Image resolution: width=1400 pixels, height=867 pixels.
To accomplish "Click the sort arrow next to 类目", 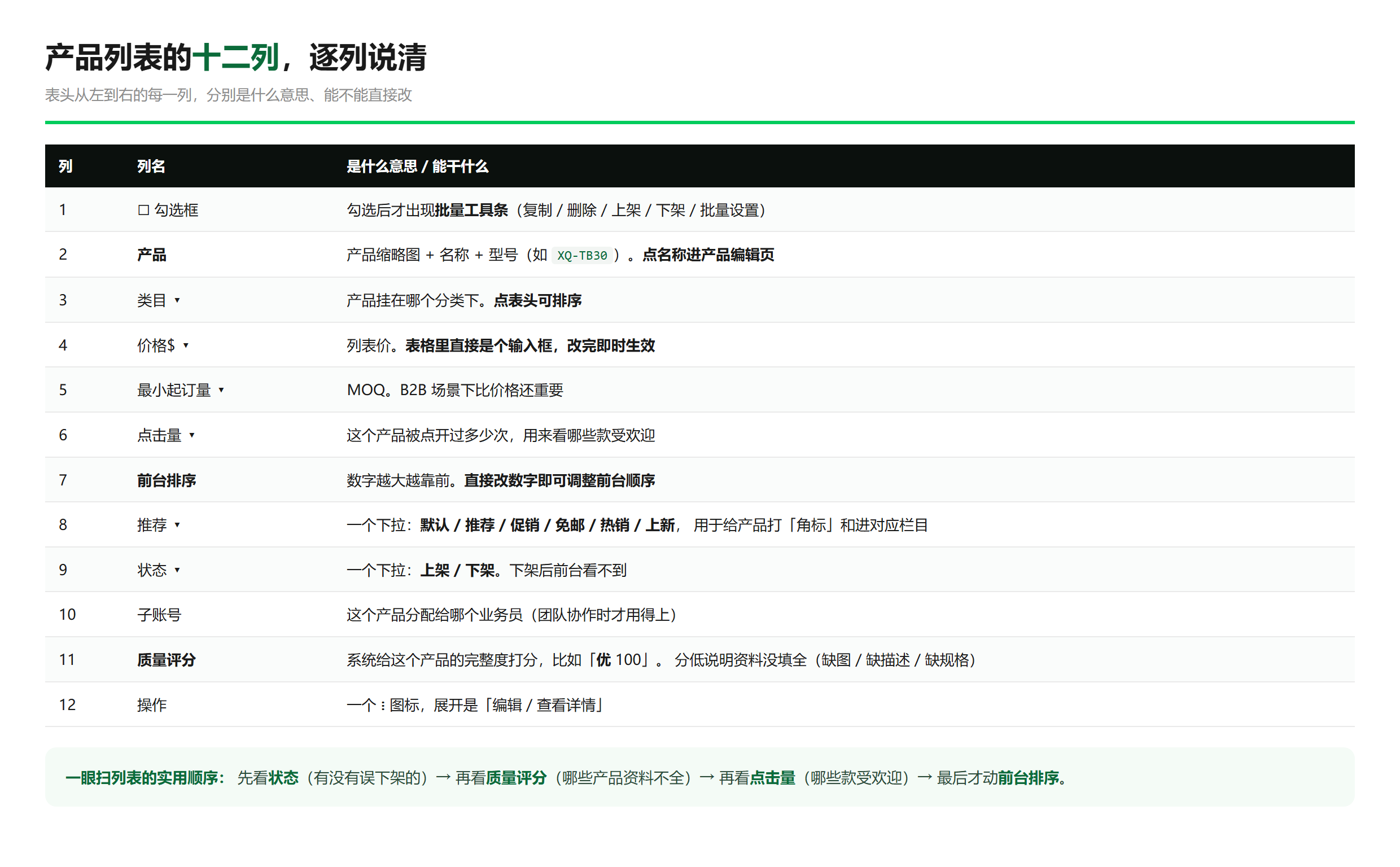I will 177,300.
